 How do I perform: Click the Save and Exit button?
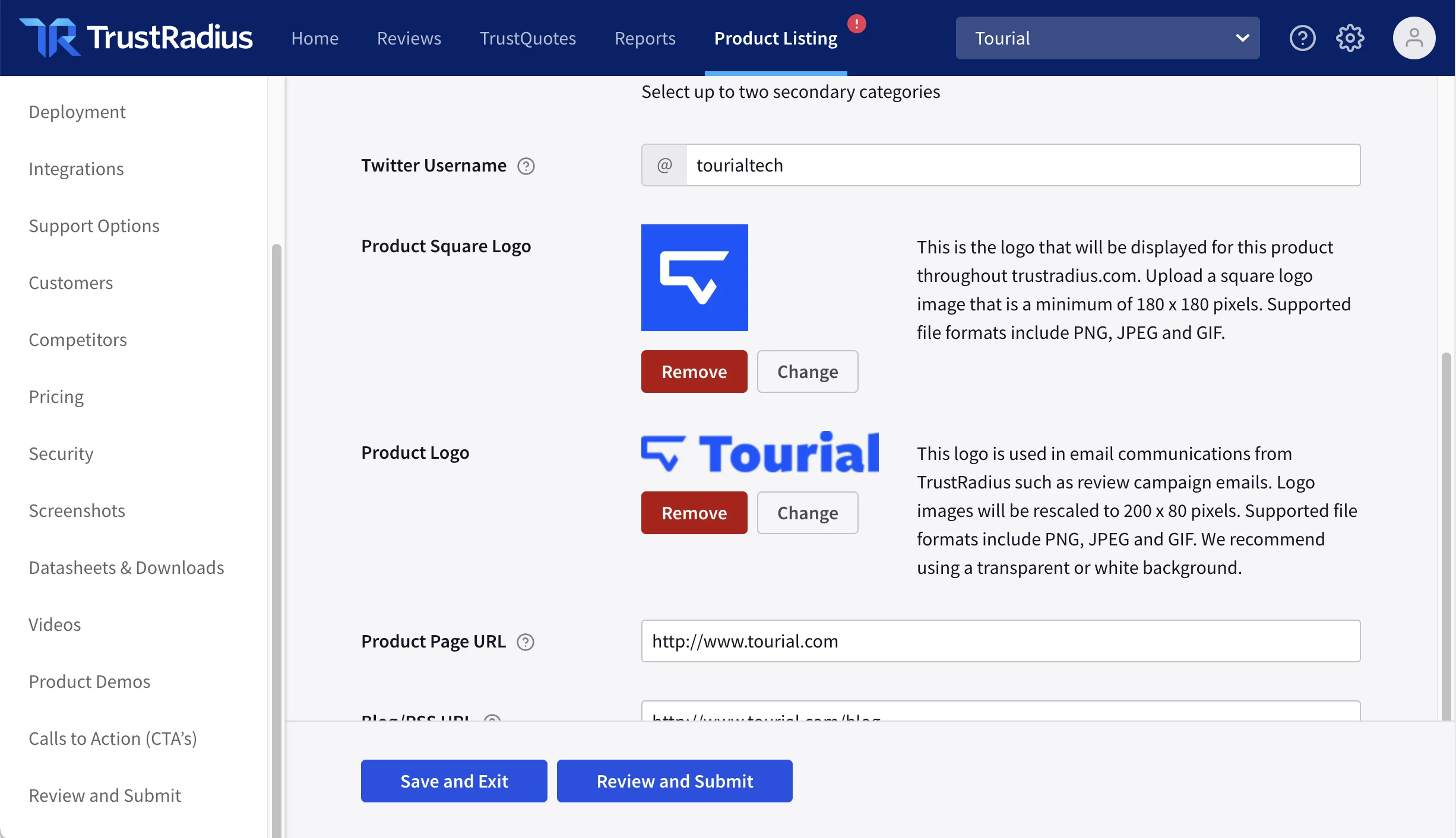coord(454,781)
